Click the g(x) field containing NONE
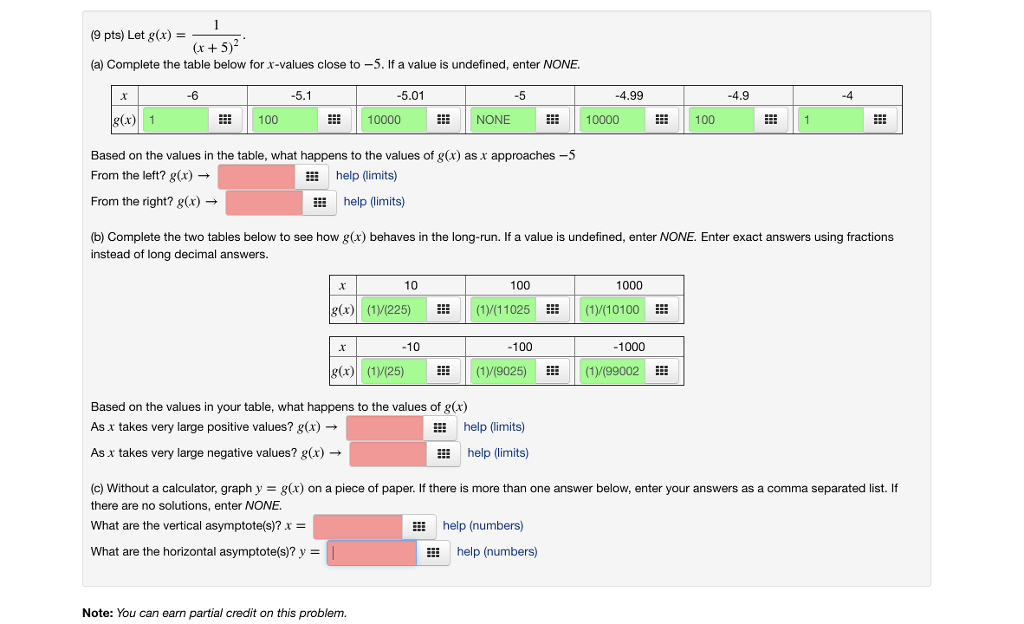The width and height of the screenshot is (1024, 624). pyautogui.click(x=504, y=119)
